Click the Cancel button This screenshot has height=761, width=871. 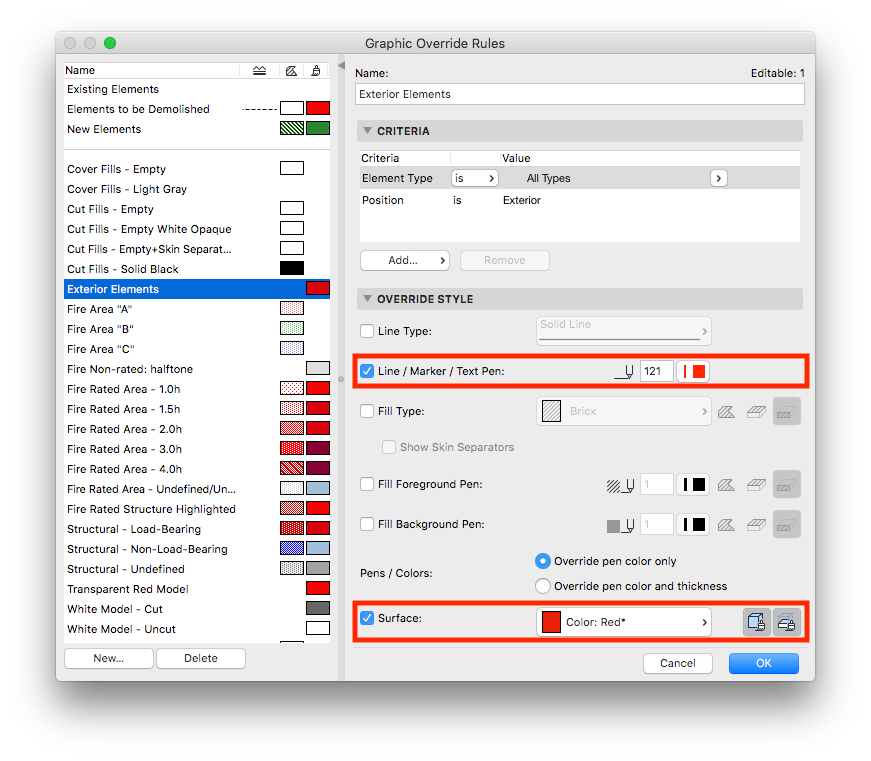(x=678, y=664)
